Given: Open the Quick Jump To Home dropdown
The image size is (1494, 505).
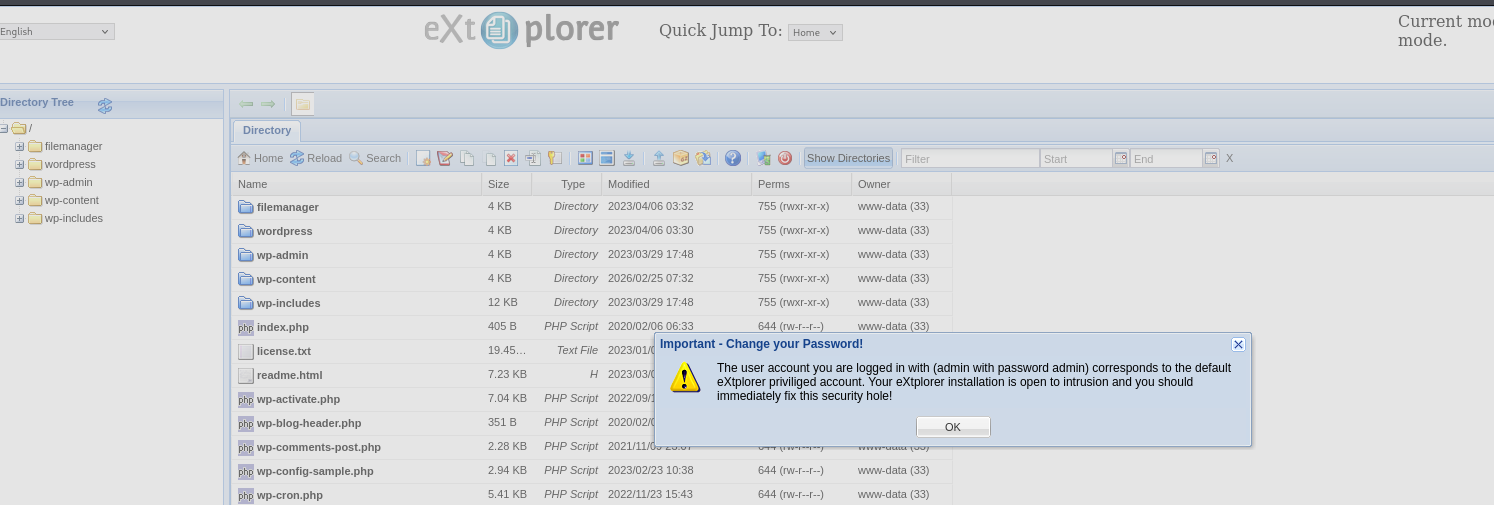Looking at the screenshot, I should point(815,32).
